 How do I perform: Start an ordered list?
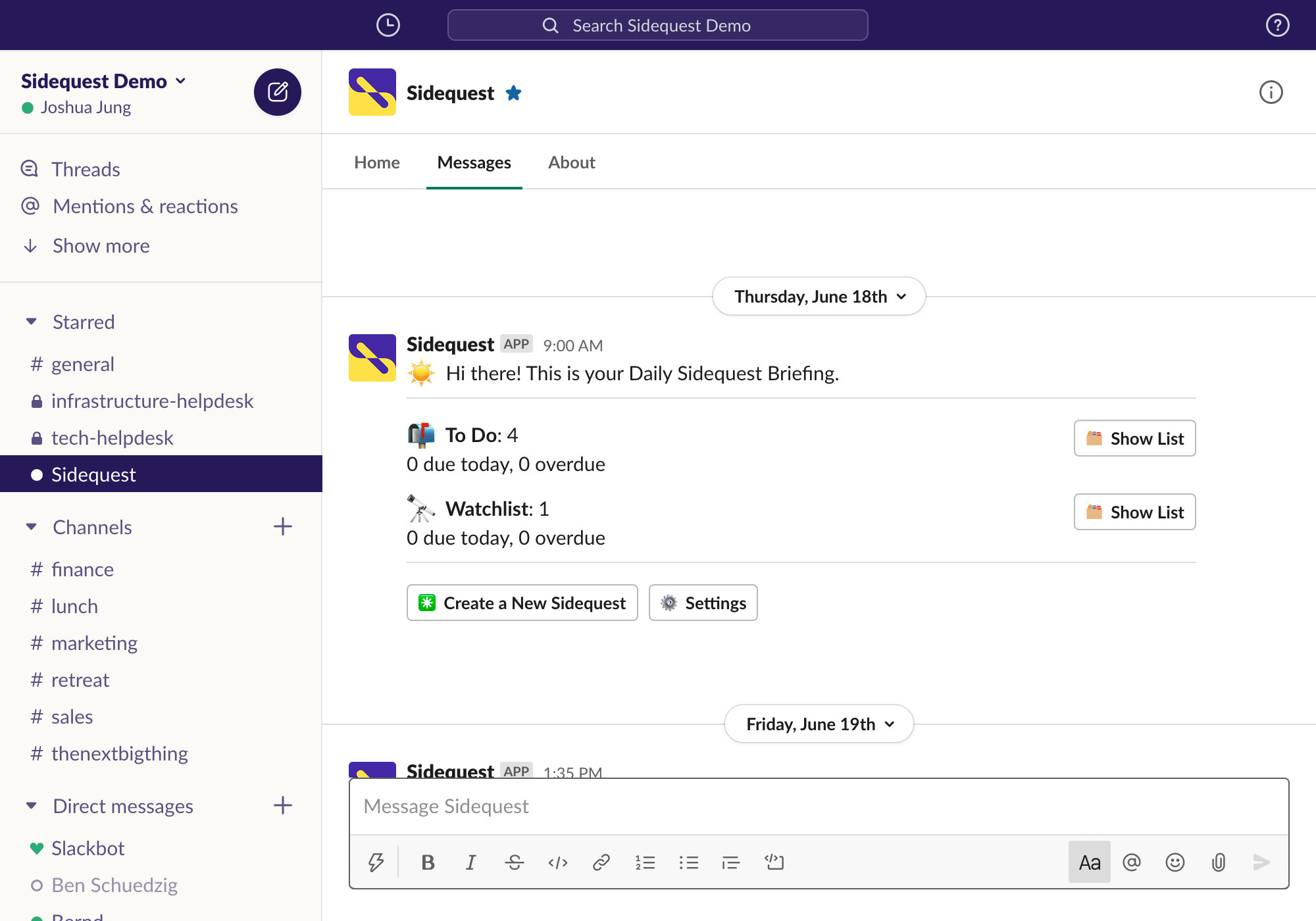click(645, 862)
